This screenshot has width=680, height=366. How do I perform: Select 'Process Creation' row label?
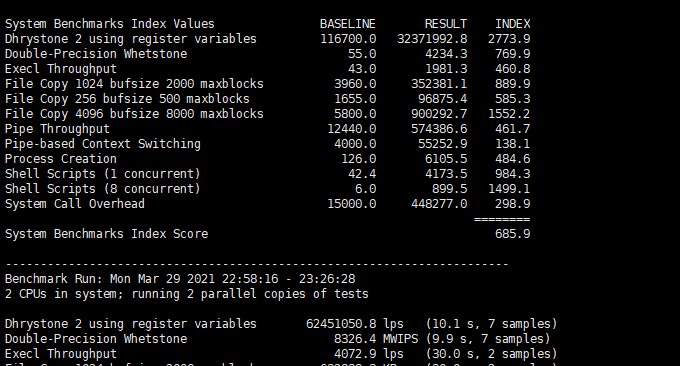point(61,159)
